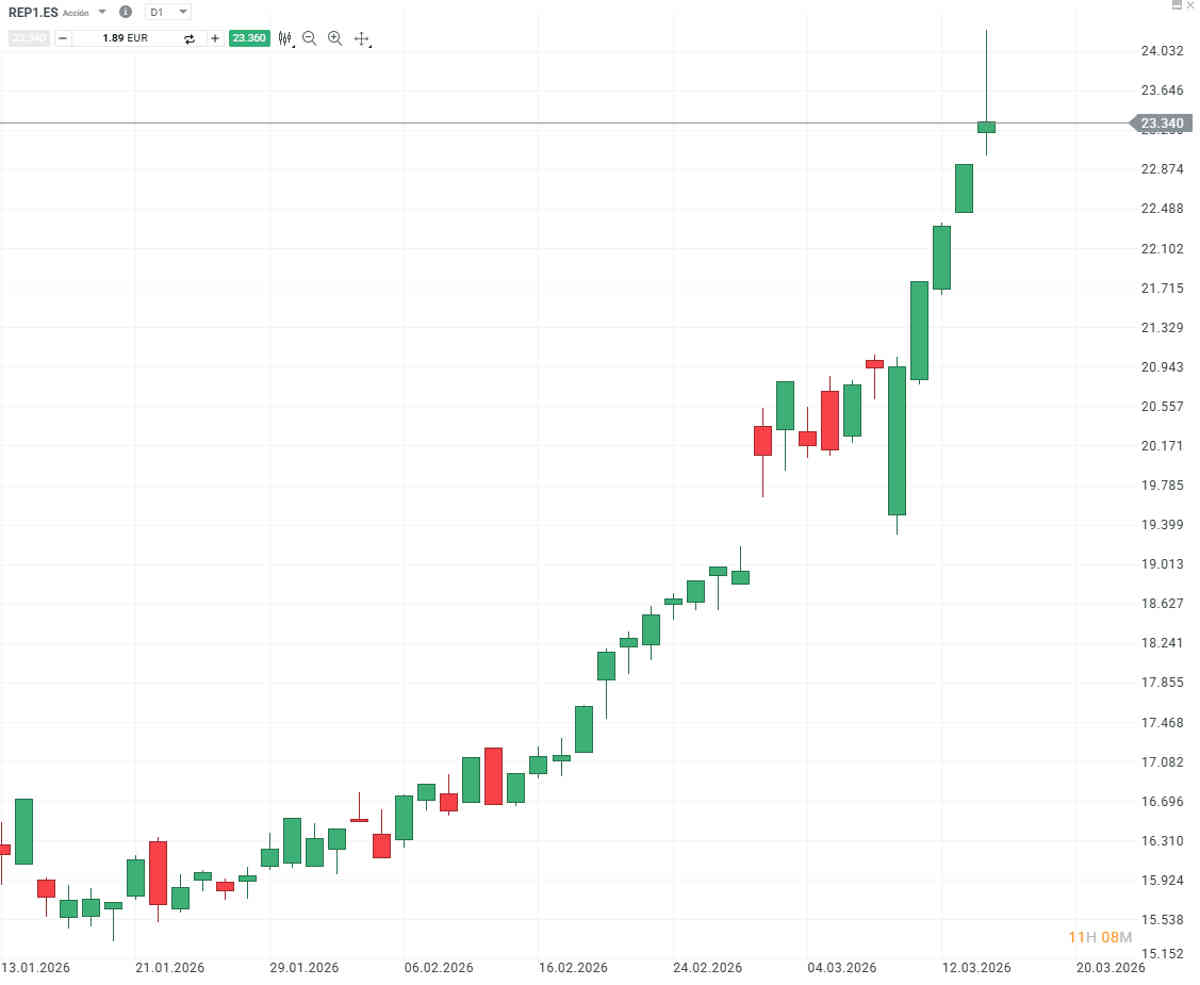This screenshot has width=1200, height=985.
Task: Decrease trade volume with minus button
Action: (x=63, y=39)
